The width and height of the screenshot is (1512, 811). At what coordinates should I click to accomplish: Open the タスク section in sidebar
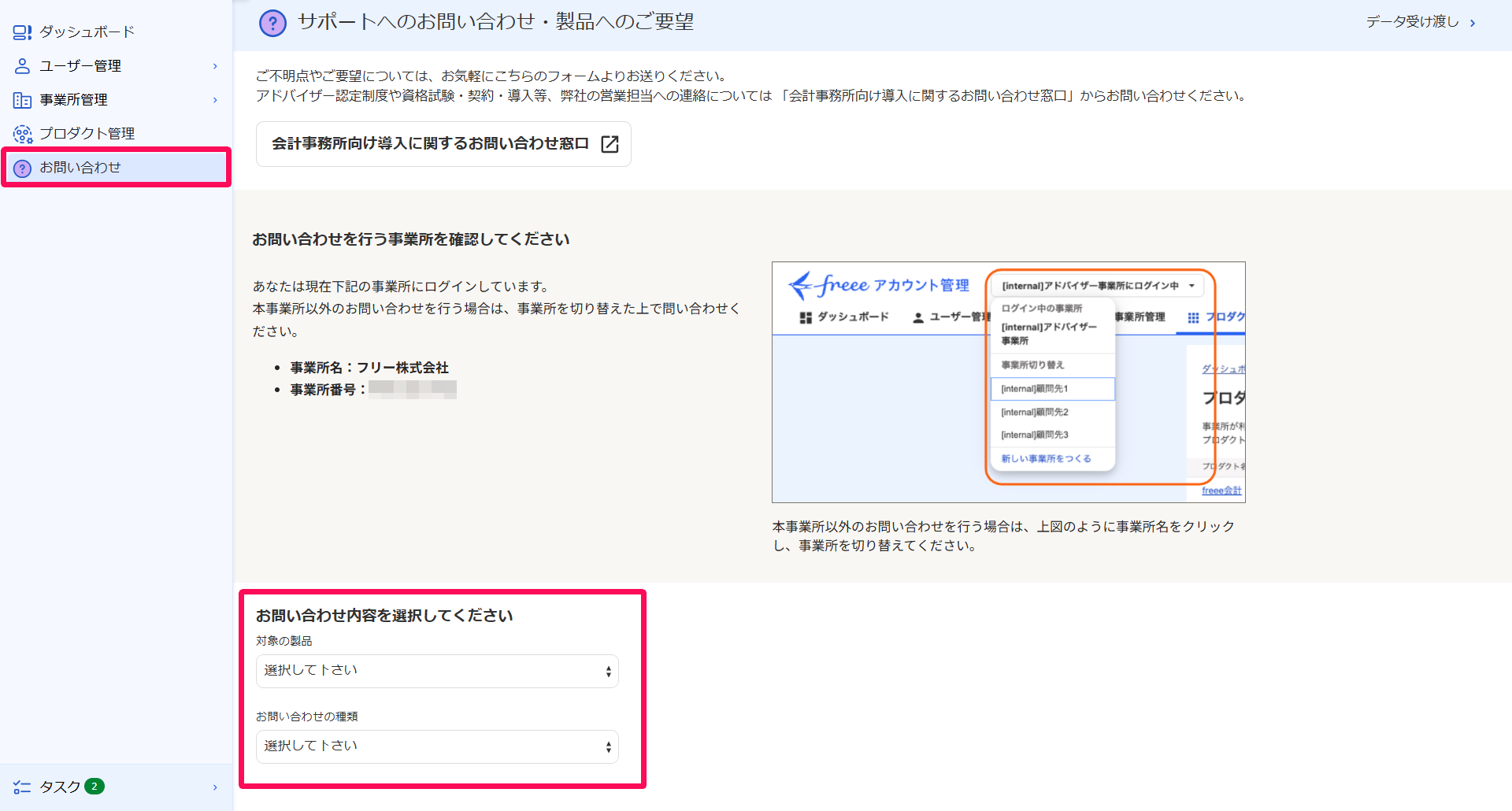click(116, 787)
